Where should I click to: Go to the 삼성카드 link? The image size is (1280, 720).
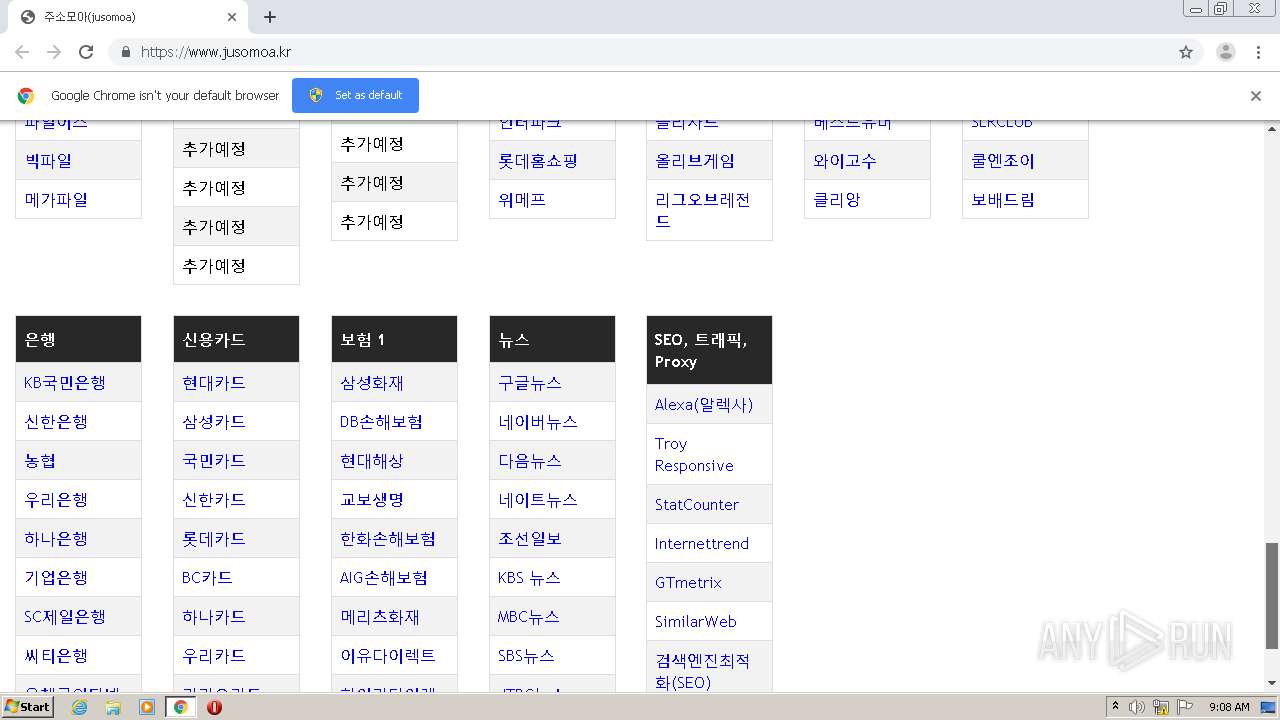[x=214, y=421]
